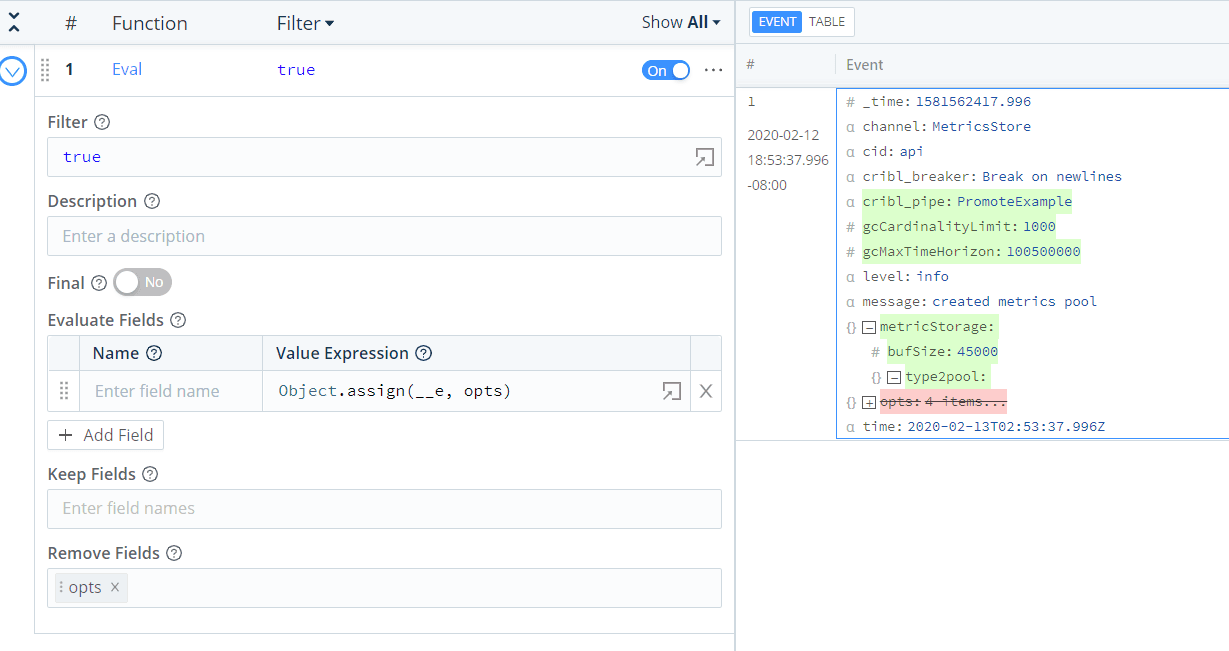
Task: Select the EVENT view tab
Action: (x=777, y=22)
